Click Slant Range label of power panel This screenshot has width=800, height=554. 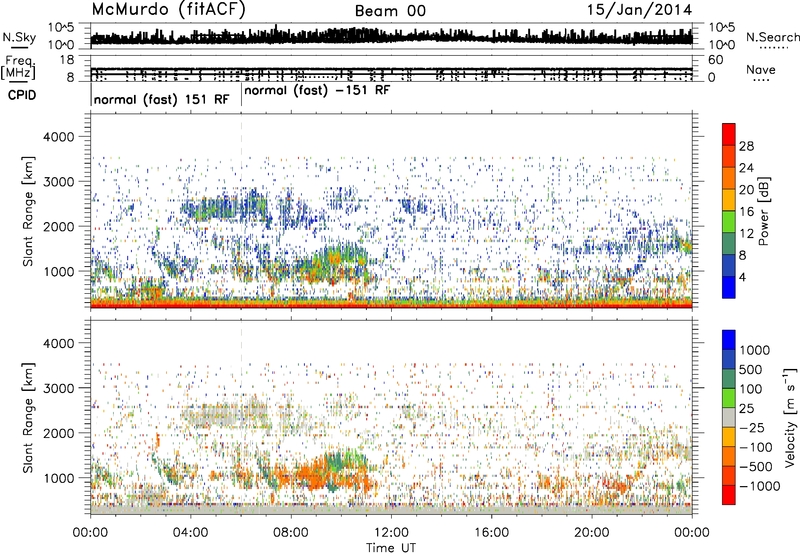(x=28, y=211)
